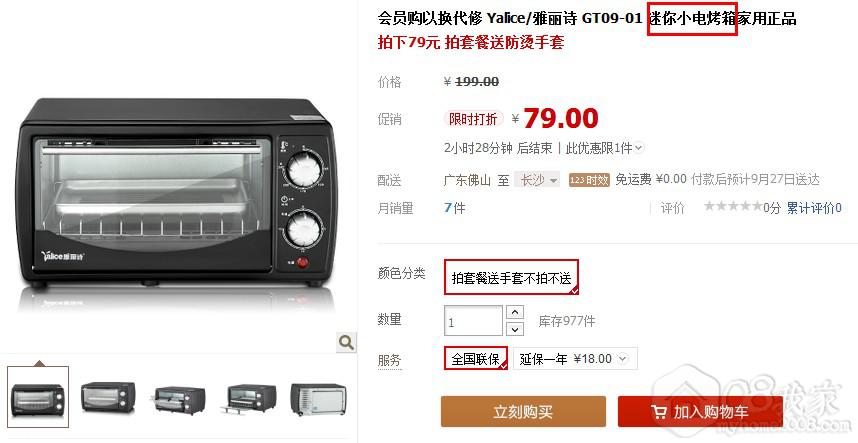Expand the 此优惠限1件 chevron

pos(639,148)
